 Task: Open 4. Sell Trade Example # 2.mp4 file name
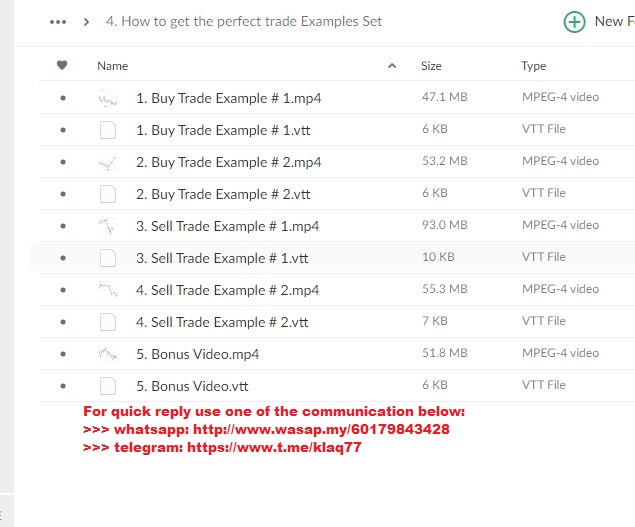pos(228,290)
